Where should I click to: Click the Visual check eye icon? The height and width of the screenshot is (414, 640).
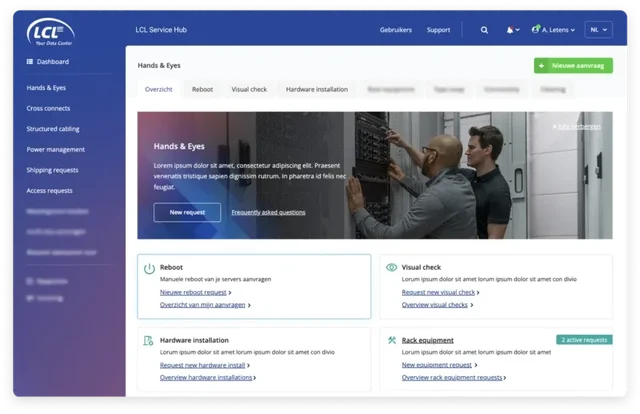pos(391,268)
